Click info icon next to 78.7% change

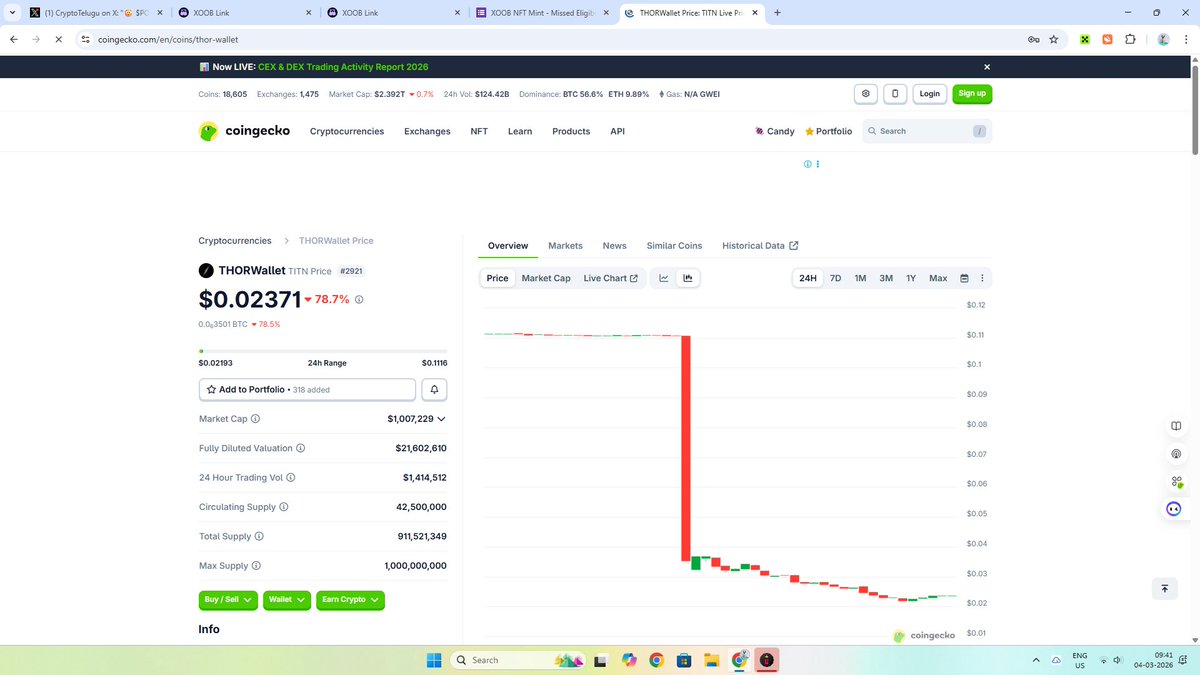(x=359, y=299)
